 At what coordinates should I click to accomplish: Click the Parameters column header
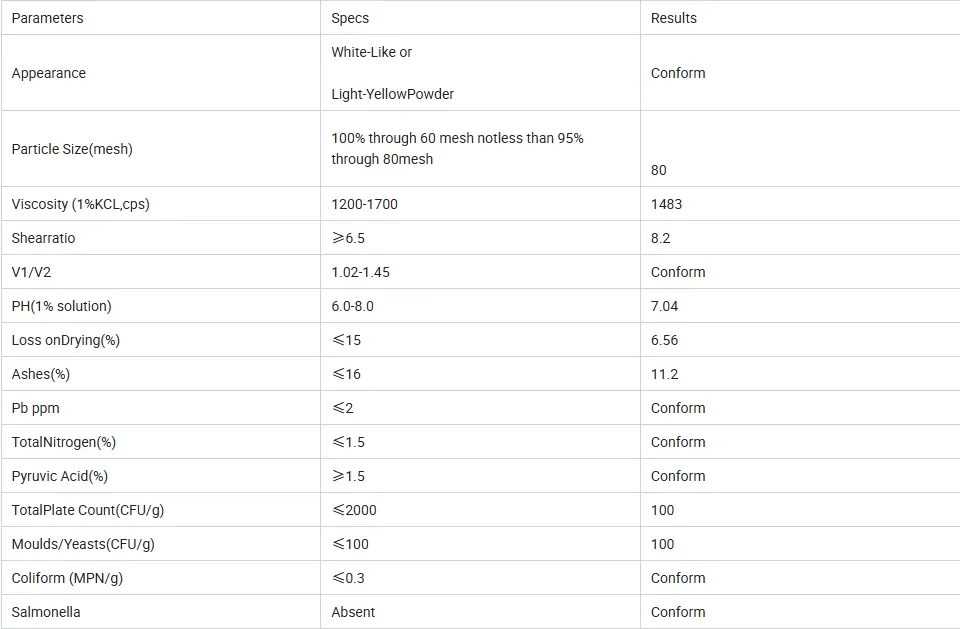[47, 18]
